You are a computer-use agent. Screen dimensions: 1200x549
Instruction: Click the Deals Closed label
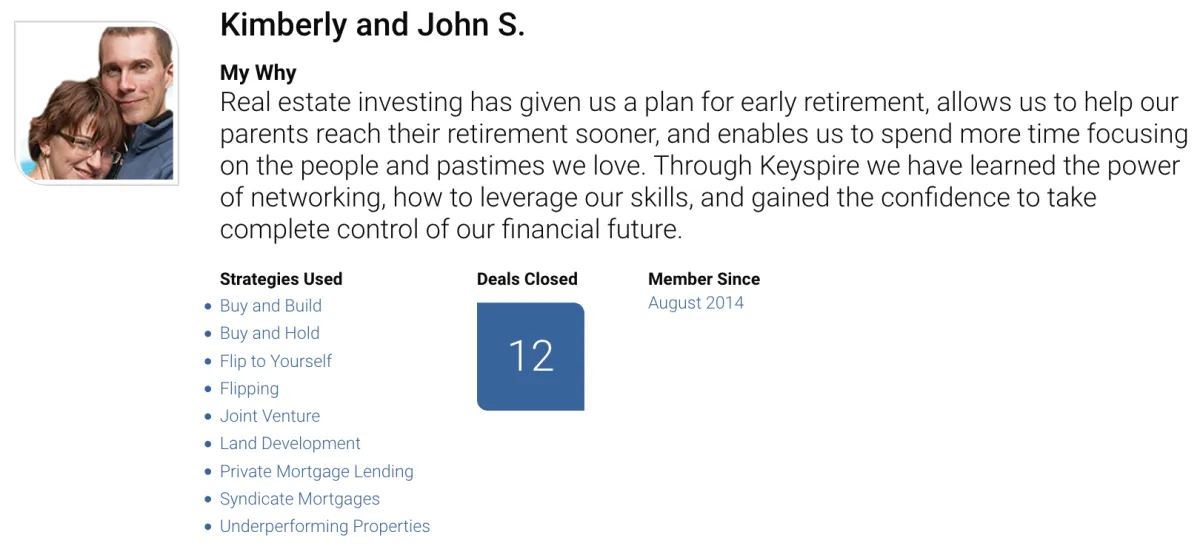click(x=527, y=279)
